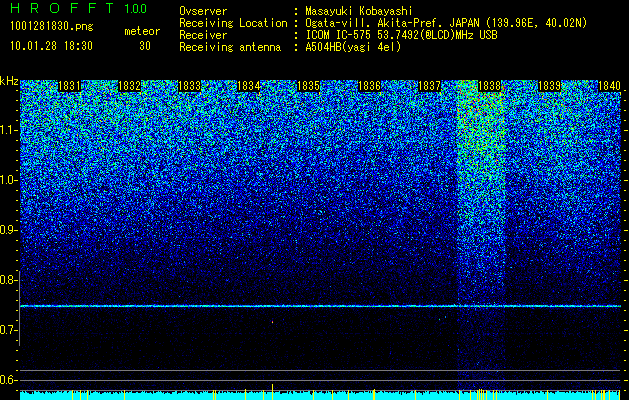Click the 1834 time marker
This screenshot has height=400, width=629.
(x=249, y=86)
